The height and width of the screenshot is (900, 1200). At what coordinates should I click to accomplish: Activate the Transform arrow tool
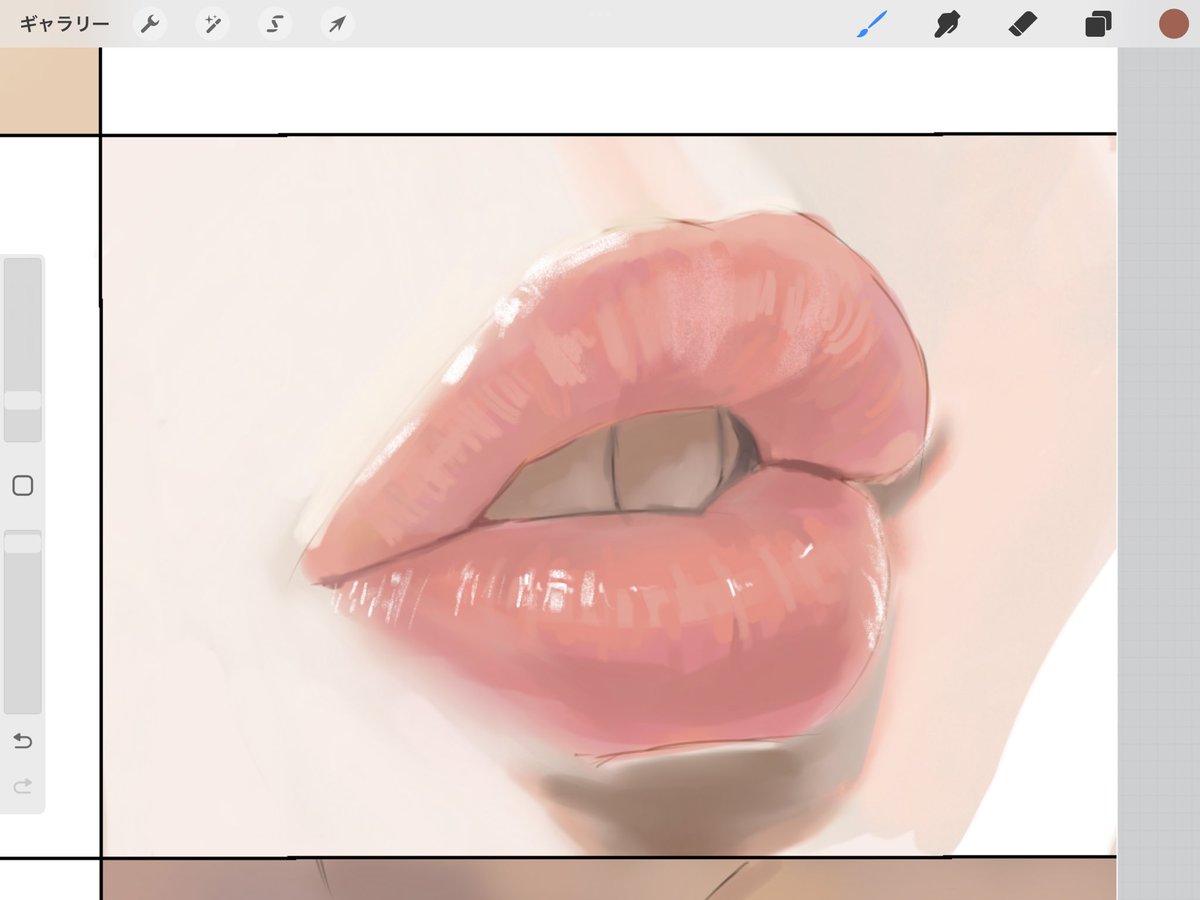(x=337, y=24)
